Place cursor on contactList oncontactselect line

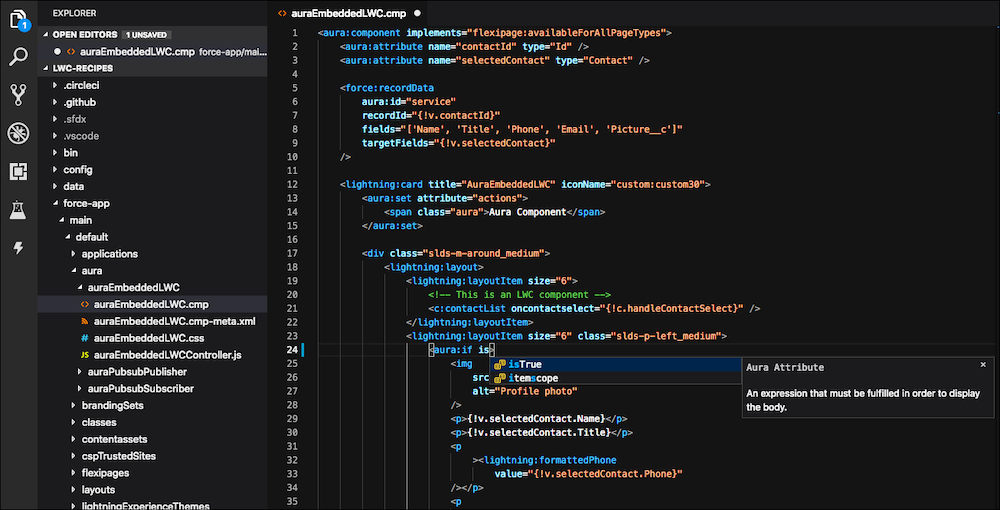pos(595,309)
